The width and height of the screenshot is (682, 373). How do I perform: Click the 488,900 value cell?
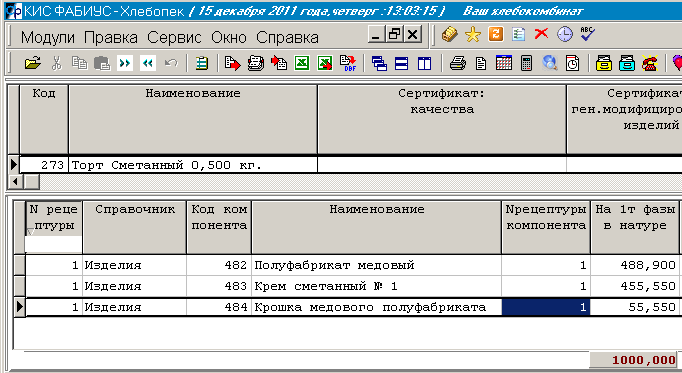(x=634, y=265)
